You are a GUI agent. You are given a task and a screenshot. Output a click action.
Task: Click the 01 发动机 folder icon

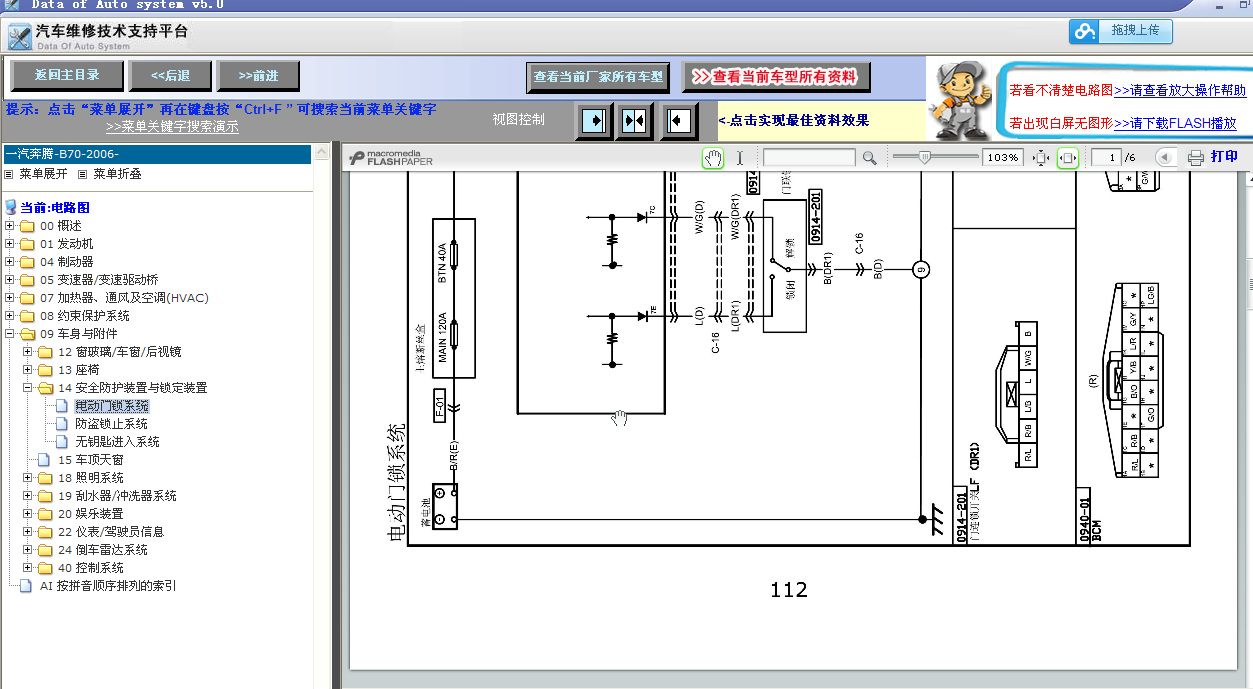(27, 244)
